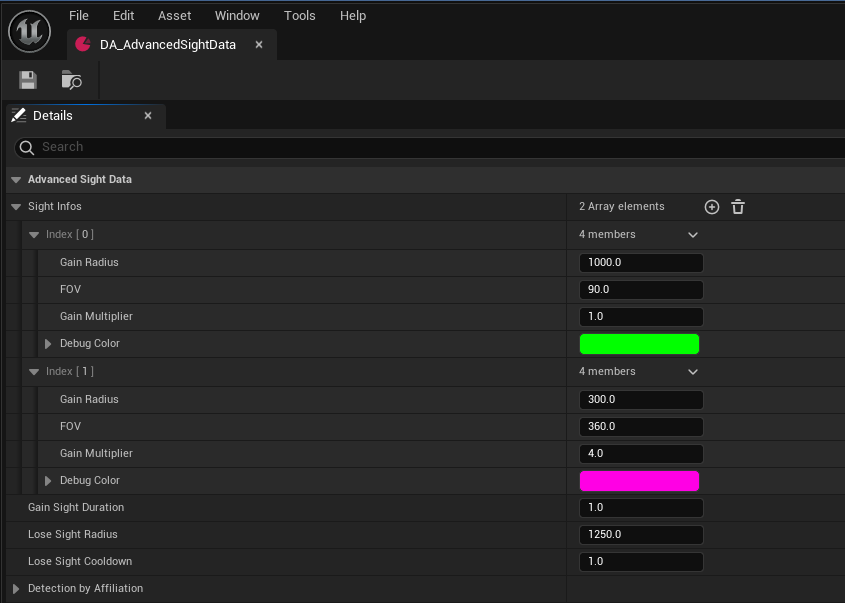Edit Gain Sight Duration value
The width and height of the screenshot is (845, 603).
pyautogui.click(x=641, y=507)
